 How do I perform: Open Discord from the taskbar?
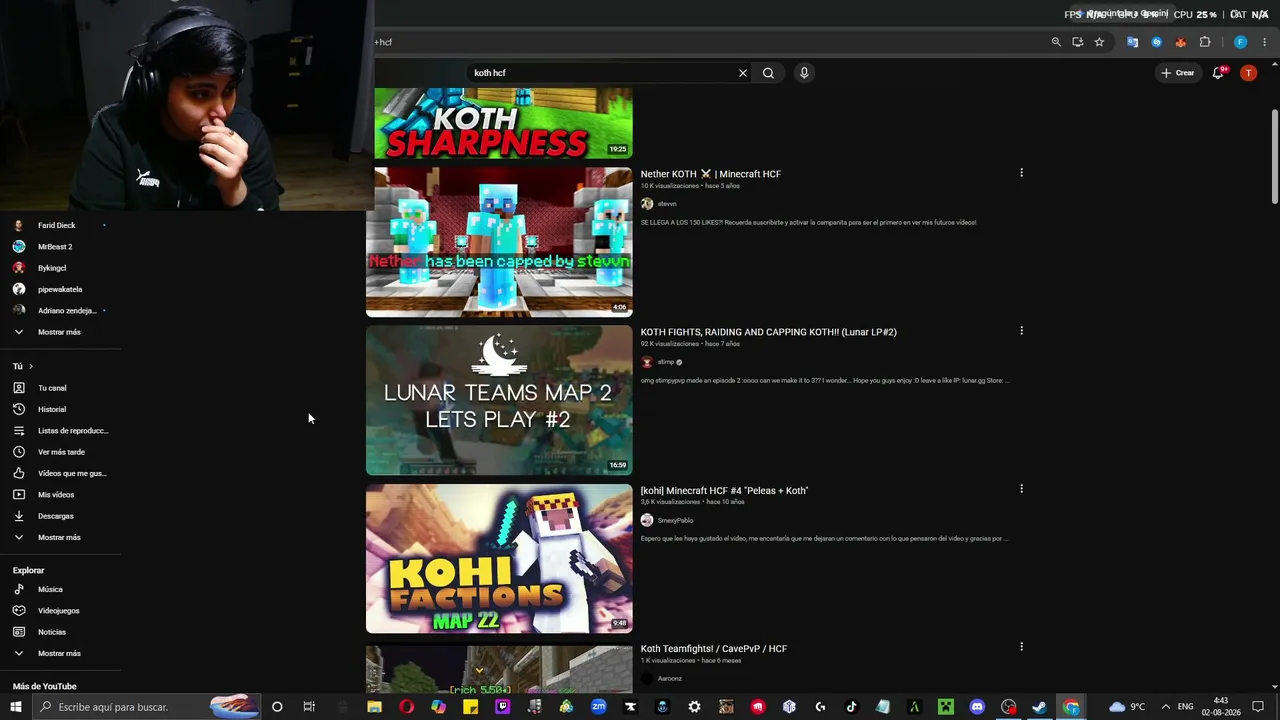pos(977,707)
